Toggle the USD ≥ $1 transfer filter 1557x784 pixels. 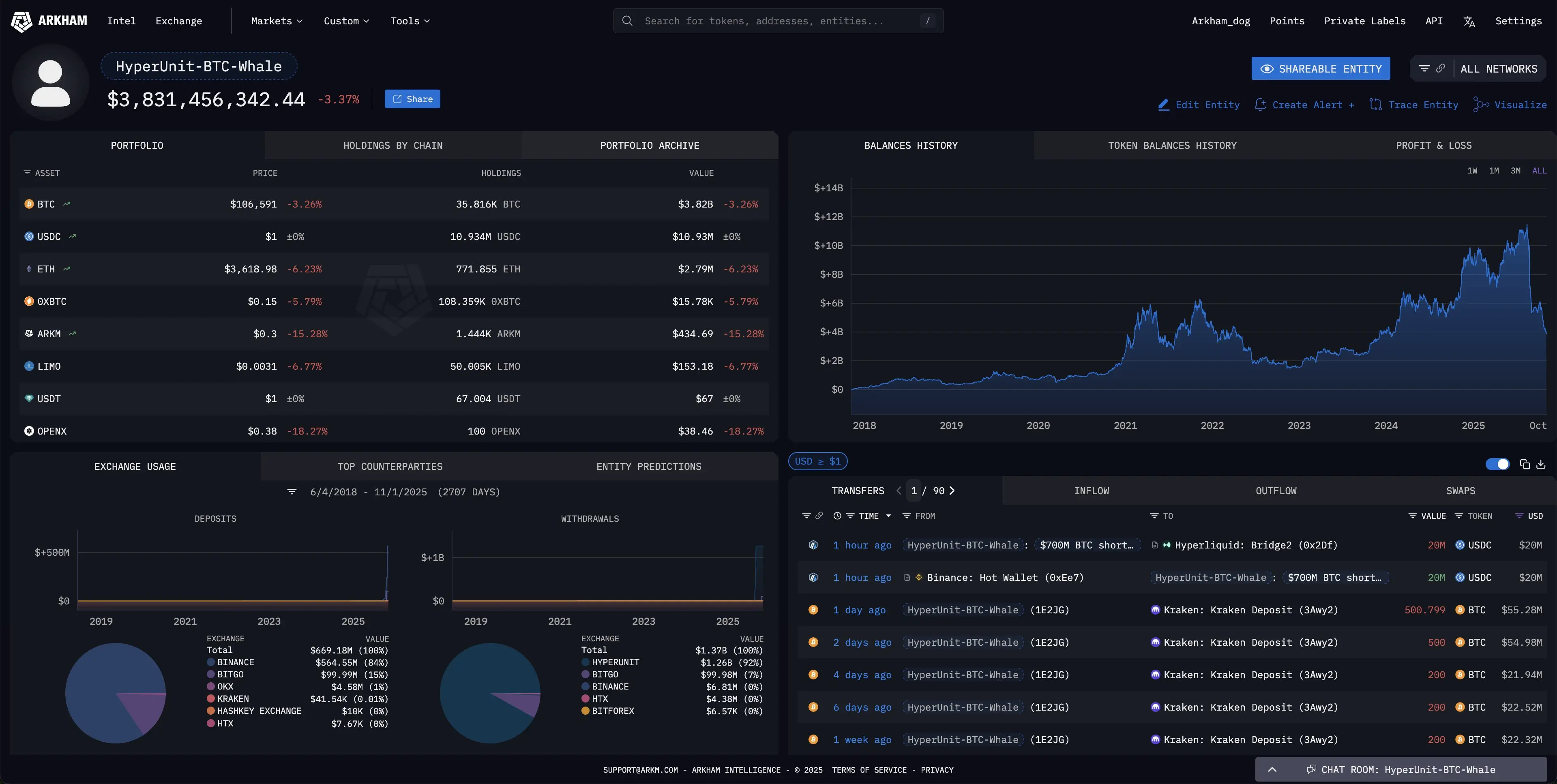point(817,461)
